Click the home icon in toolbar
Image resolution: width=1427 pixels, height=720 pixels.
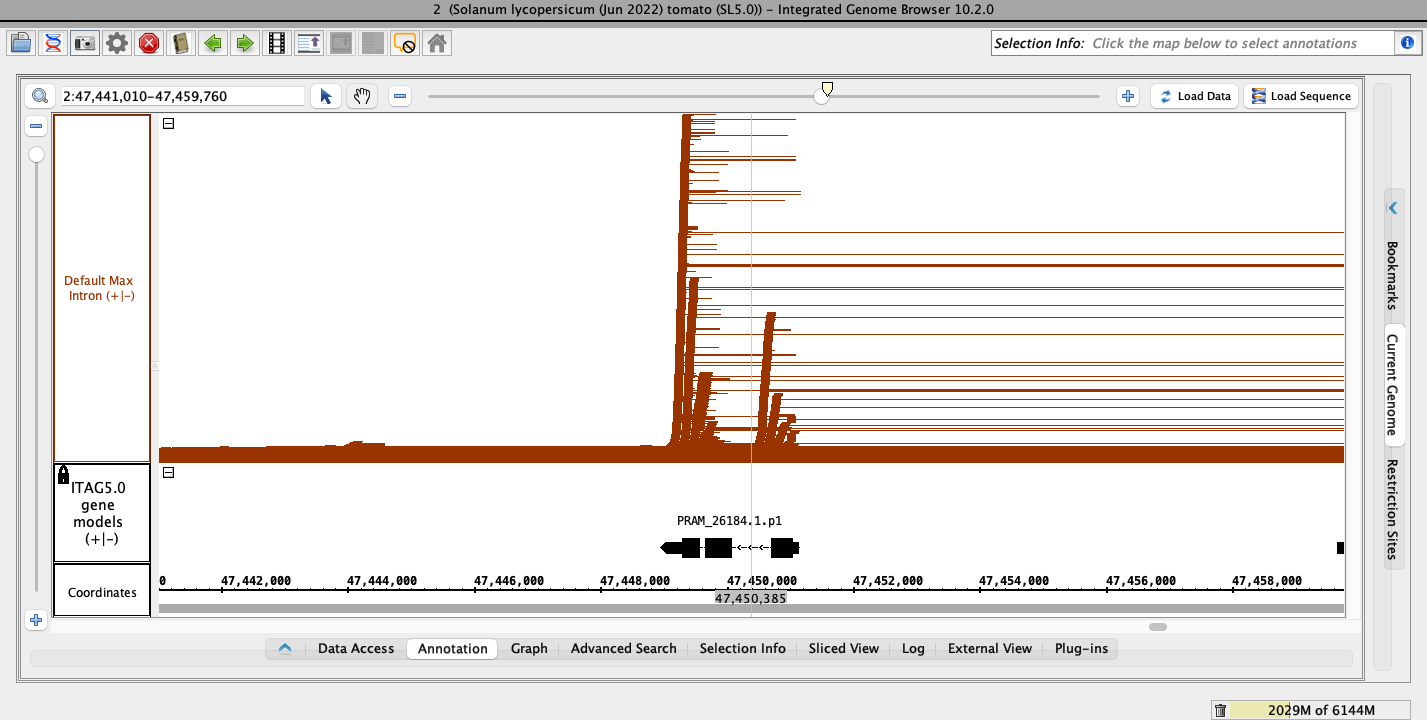tap(436, 43)
